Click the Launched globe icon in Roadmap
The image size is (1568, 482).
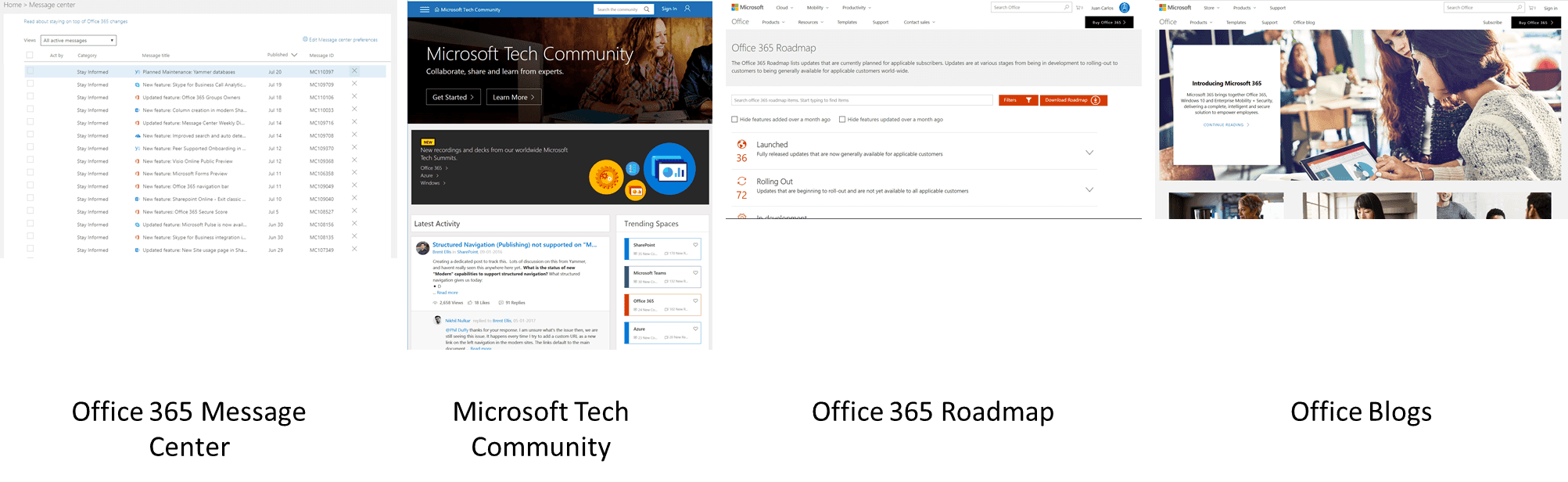tap(741, 144)
